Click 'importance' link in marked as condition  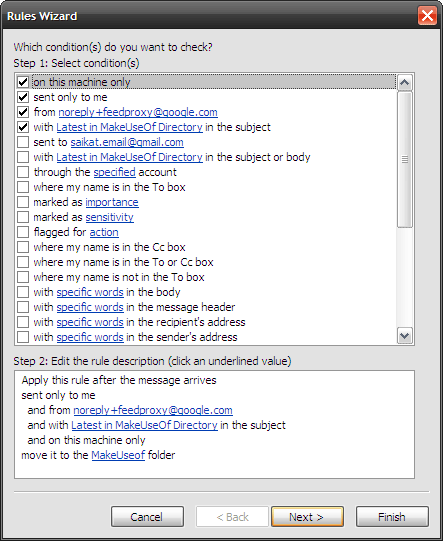[112, 202]
